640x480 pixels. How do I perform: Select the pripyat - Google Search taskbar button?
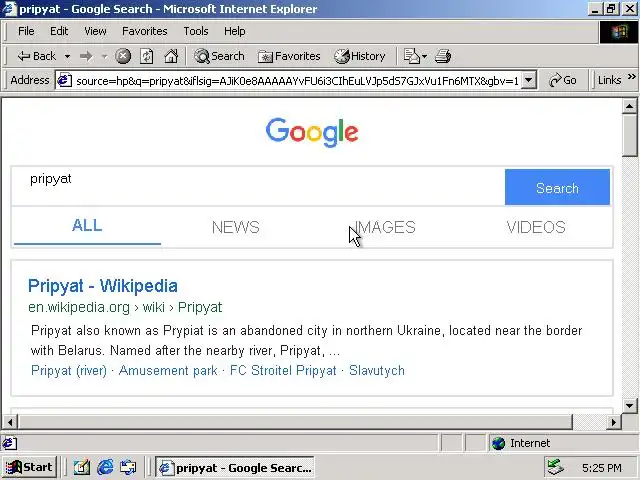click(235, 467)
